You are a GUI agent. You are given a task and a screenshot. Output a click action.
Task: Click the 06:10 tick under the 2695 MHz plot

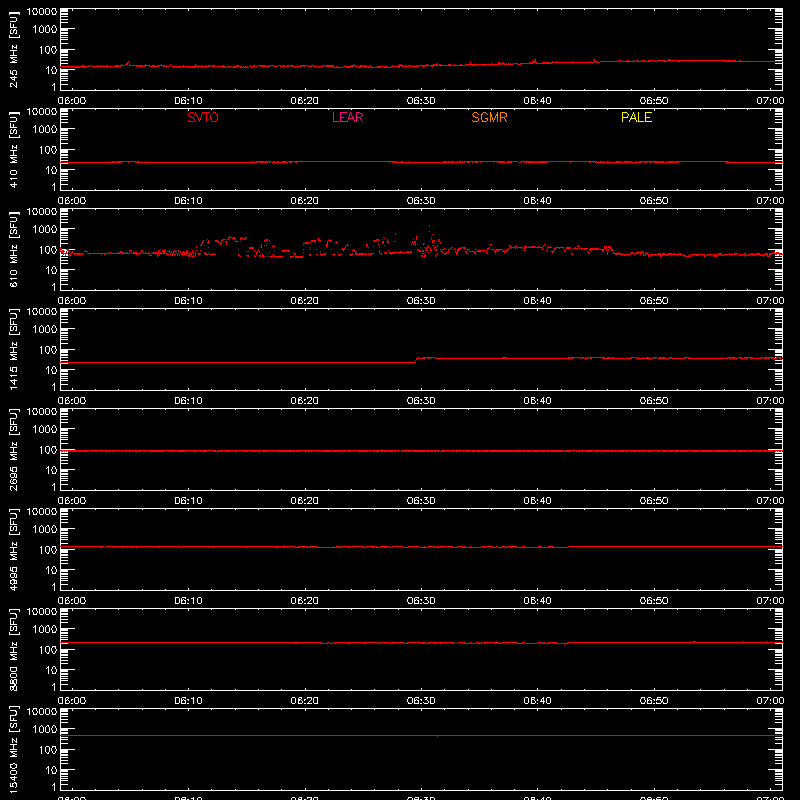pyautogui.click(x=188, y=501)
